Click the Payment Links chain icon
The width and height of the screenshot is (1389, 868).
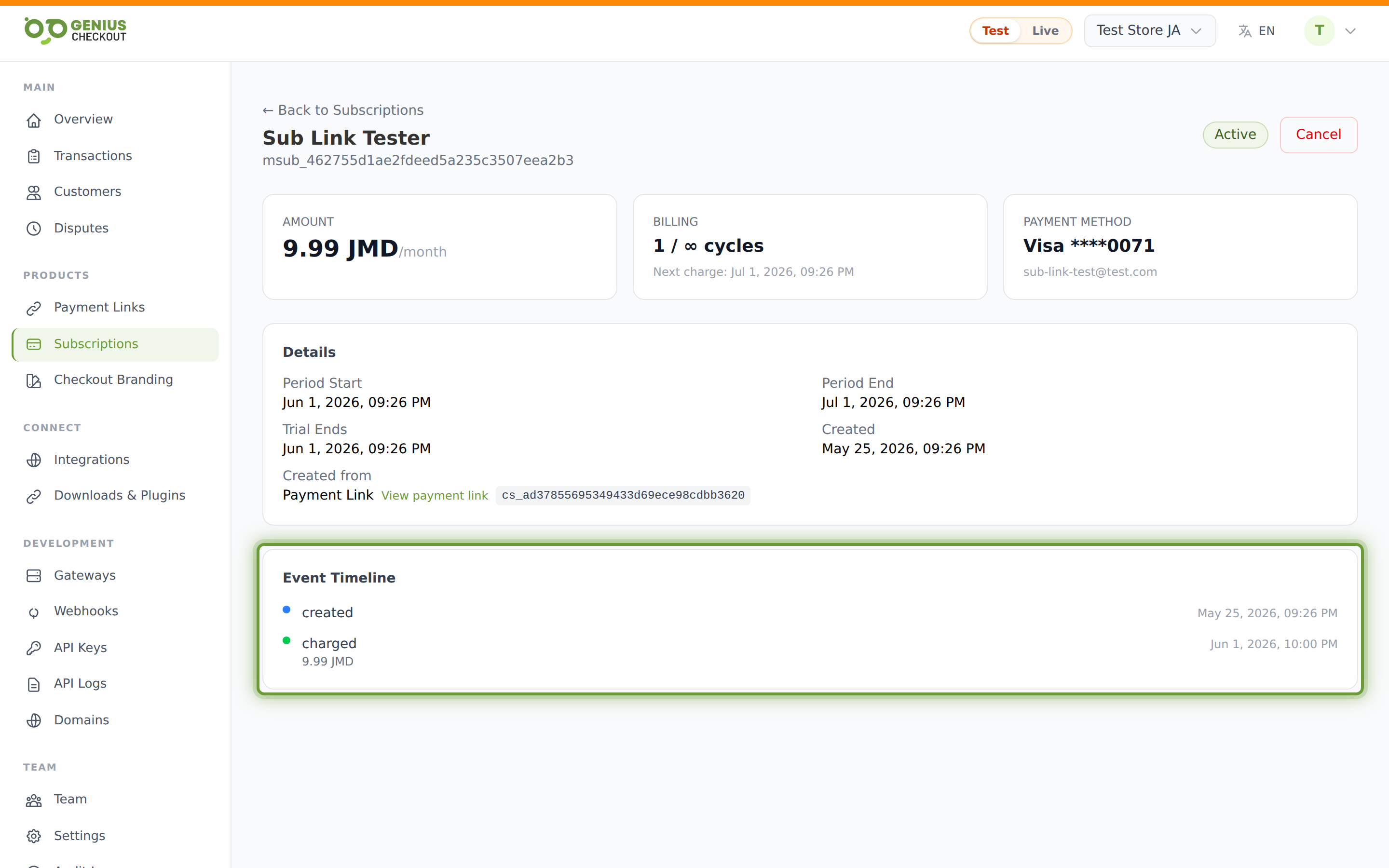34,308
